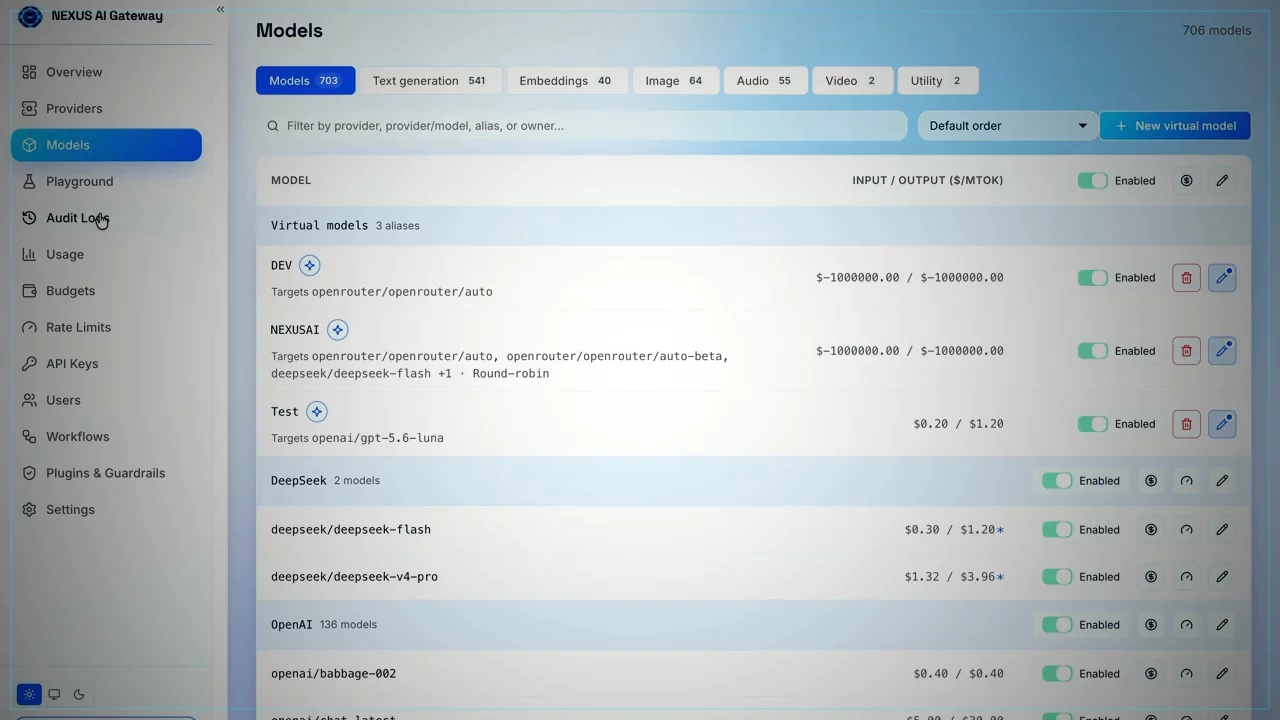Switch to the Utility tab
The height and width of the screenshot is (720, 1280).
point(937,81)
